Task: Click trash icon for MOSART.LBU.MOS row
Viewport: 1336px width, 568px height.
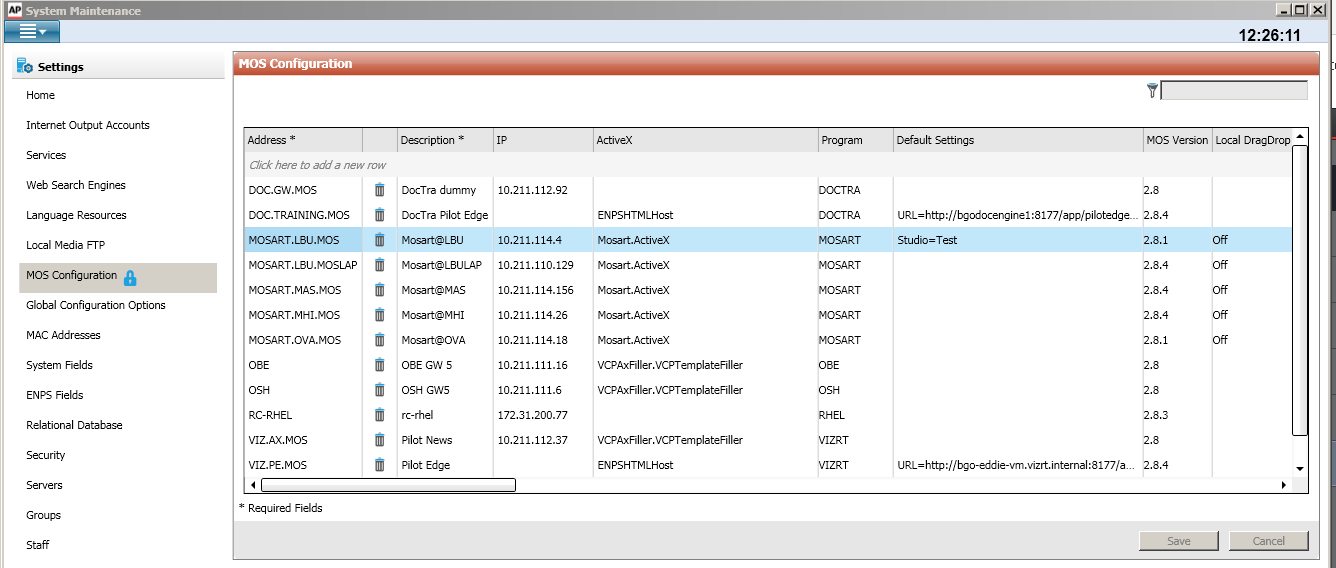Action: 379,240
